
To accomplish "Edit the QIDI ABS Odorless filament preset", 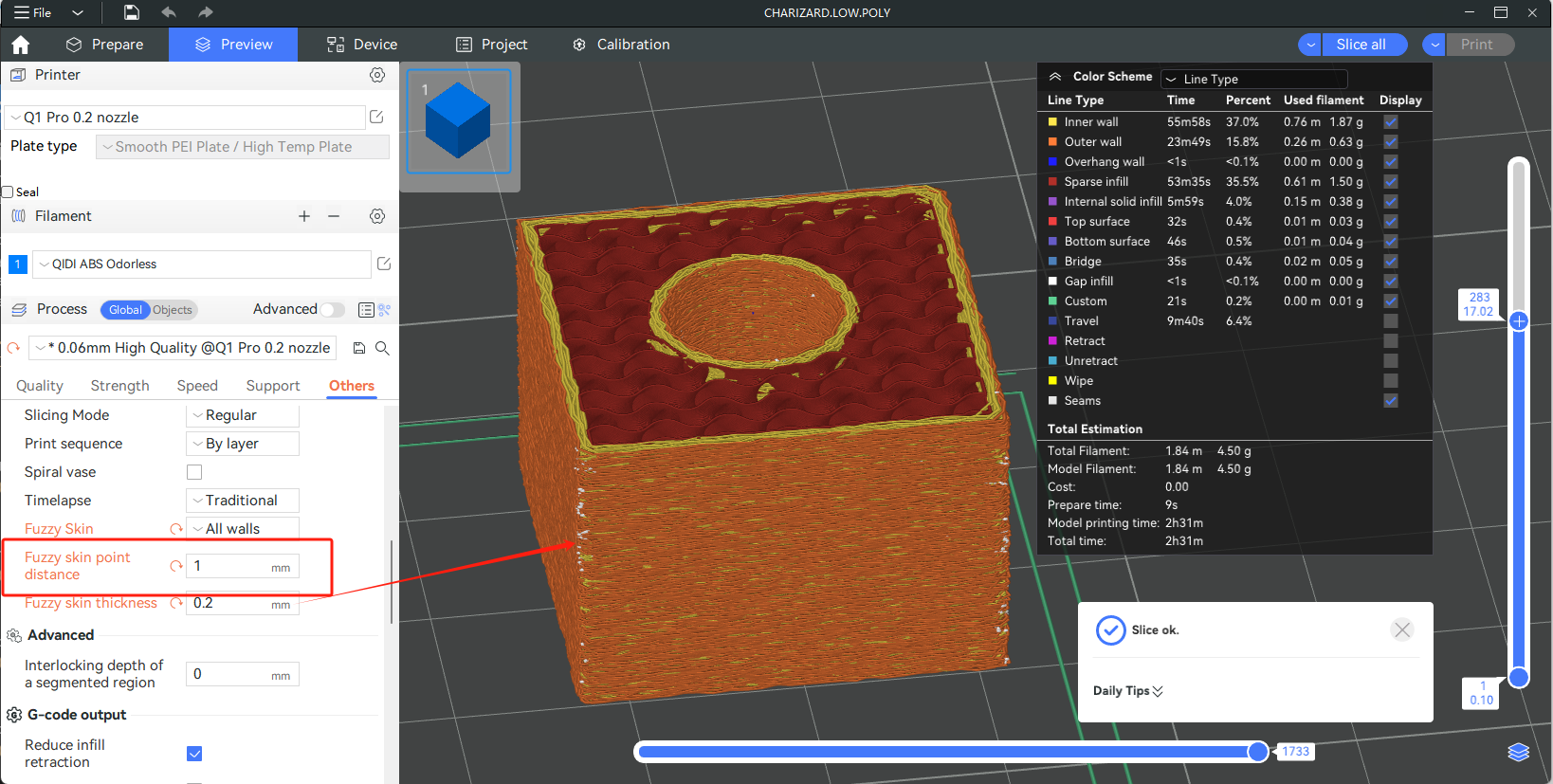I will [384, 264].
